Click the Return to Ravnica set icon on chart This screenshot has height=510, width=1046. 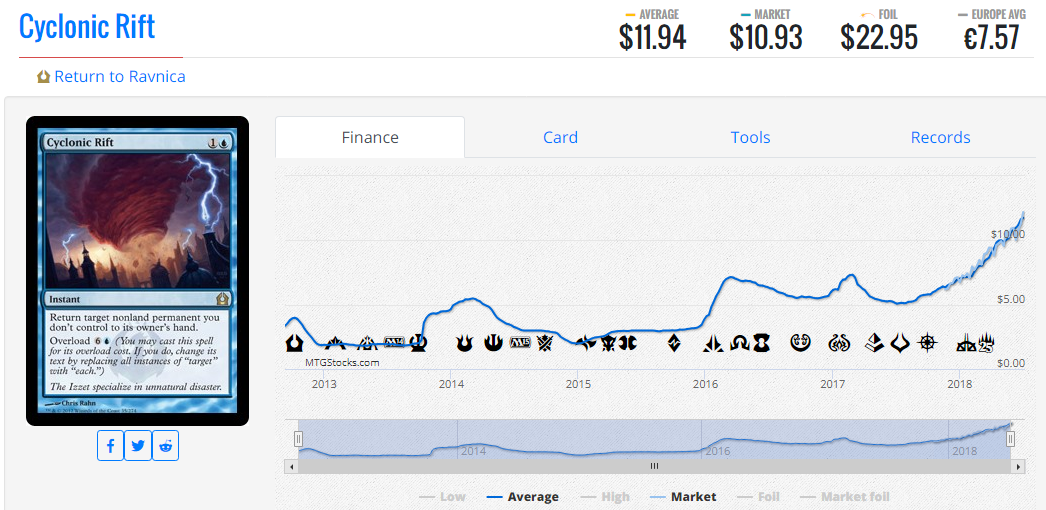[x=294, y=343]
